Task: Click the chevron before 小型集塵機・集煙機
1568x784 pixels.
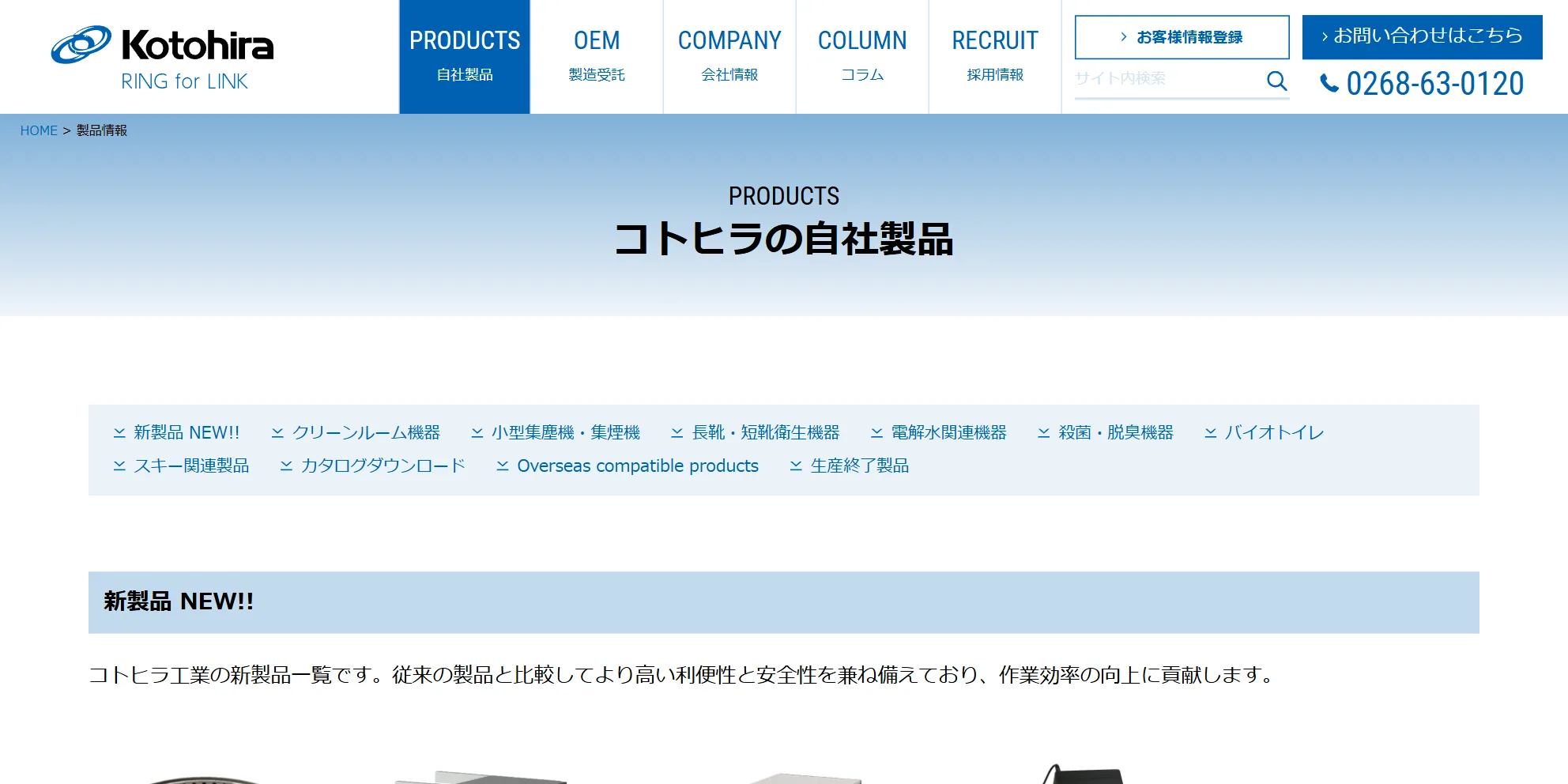Action: click(477, 433)
